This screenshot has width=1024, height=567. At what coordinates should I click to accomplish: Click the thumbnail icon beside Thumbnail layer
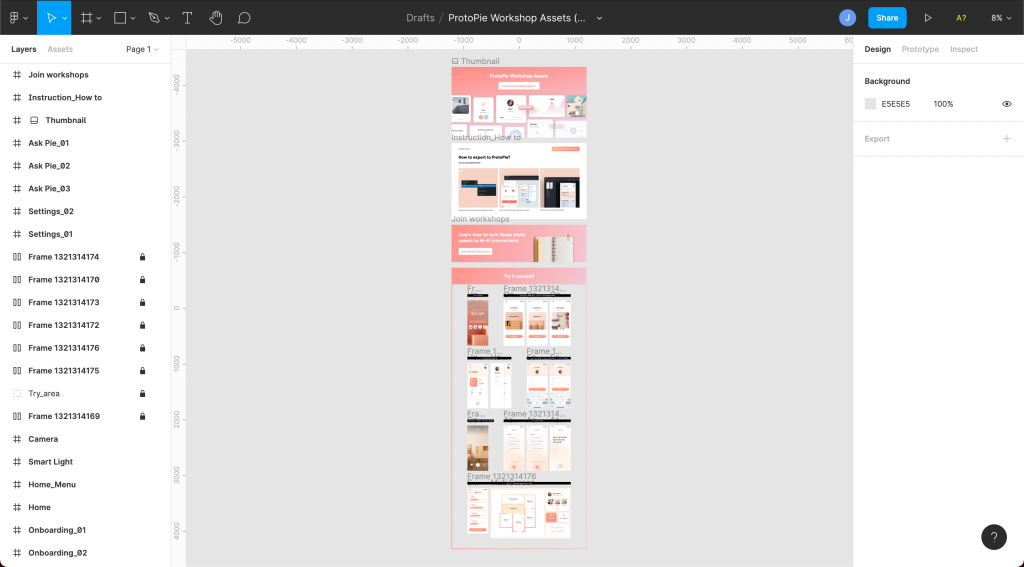coord(34,120)
